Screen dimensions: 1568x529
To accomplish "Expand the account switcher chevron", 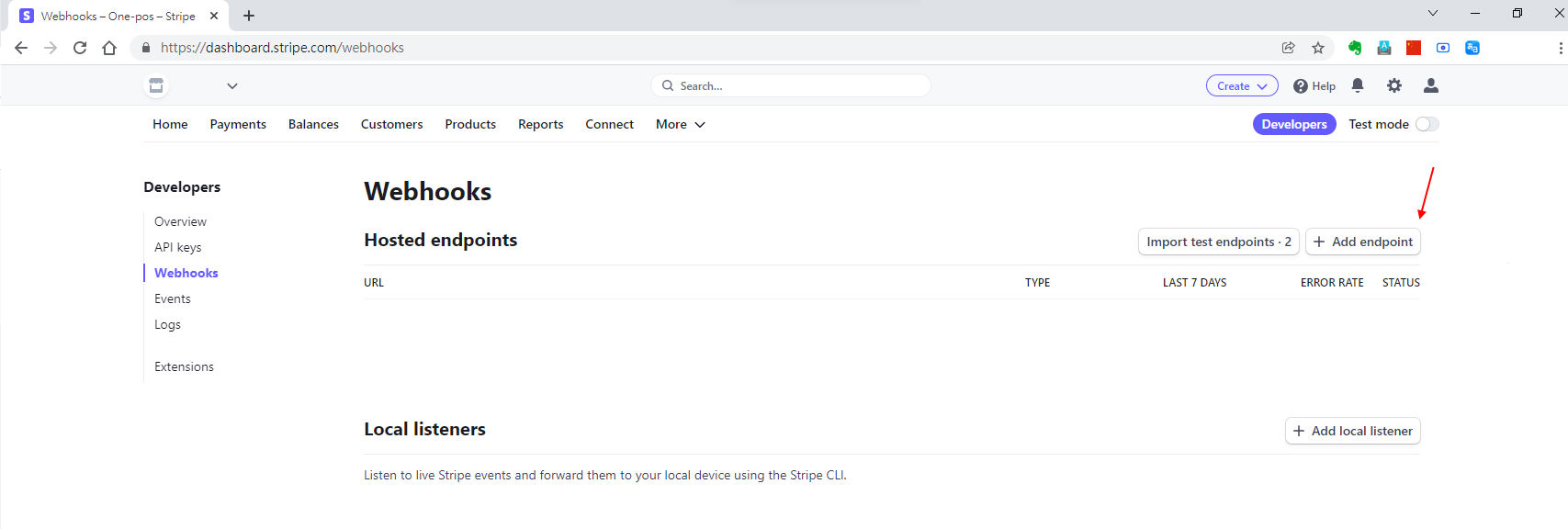I will (x=232, y=86).
